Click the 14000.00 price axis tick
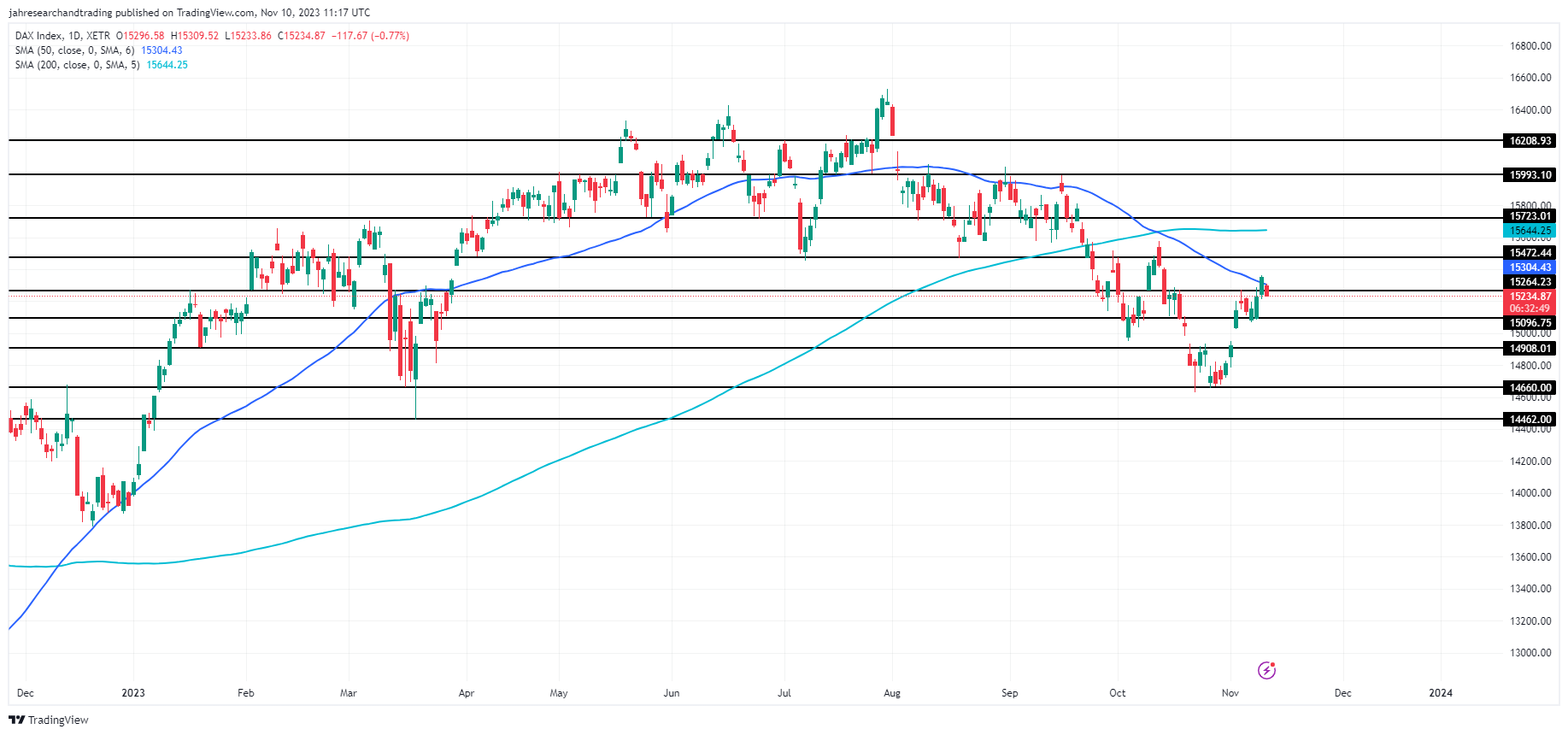 1530,493
